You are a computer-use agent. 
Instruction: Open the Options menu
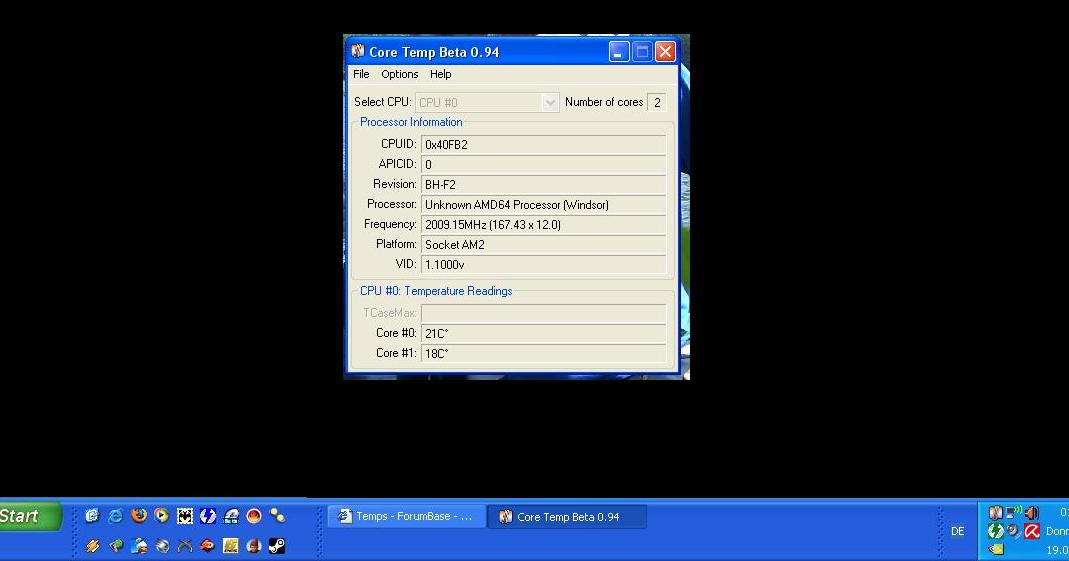[x=400, y=74]
